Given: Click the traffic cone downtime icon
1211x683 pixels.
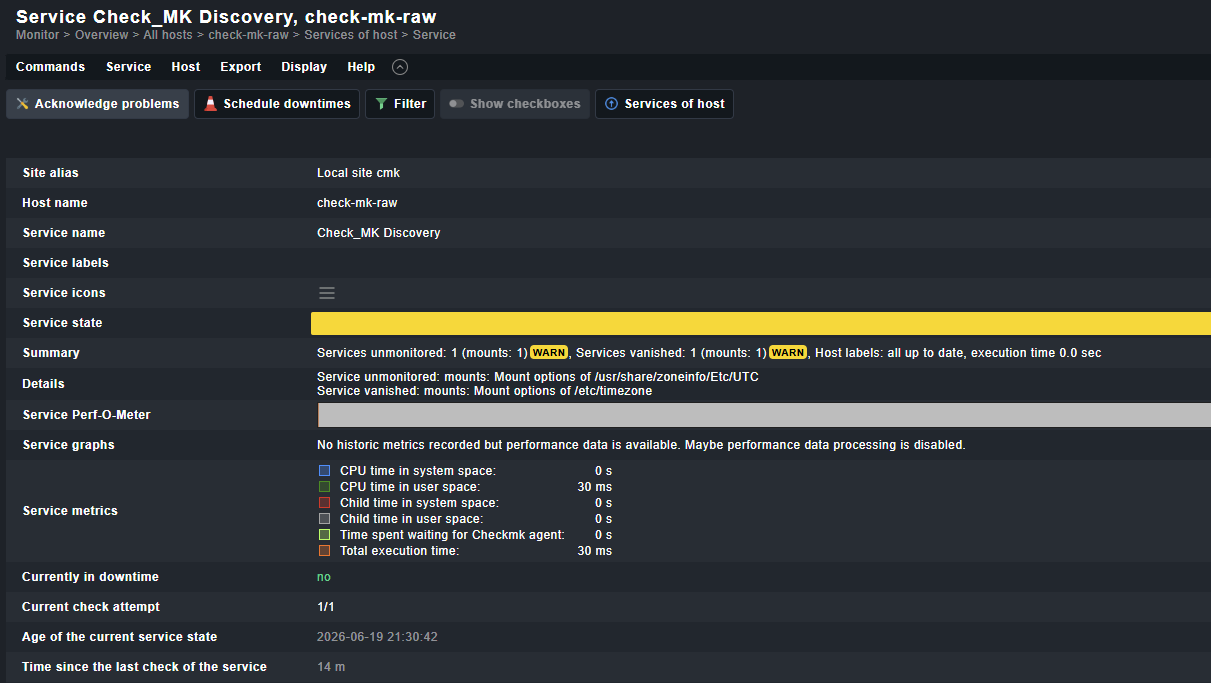Looking at the screenshot, I should pyautogui.click(x=210, y=104).
